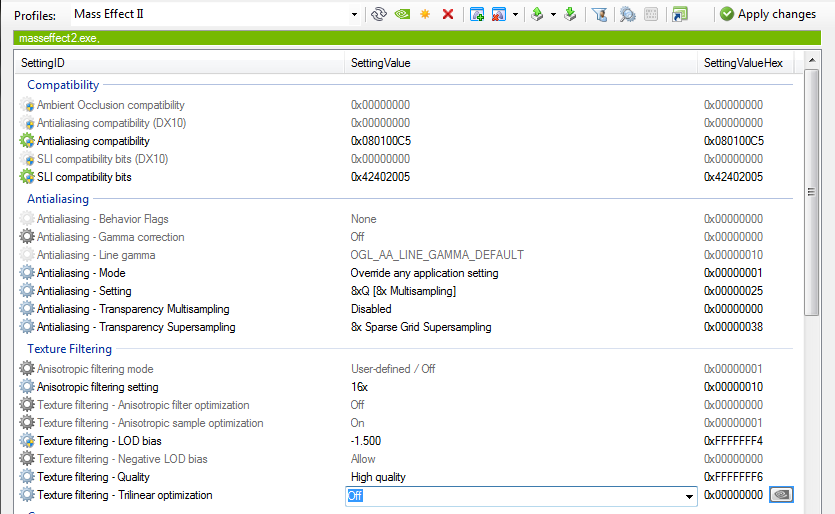Click hex value 0x00000038

click(733, 327)
